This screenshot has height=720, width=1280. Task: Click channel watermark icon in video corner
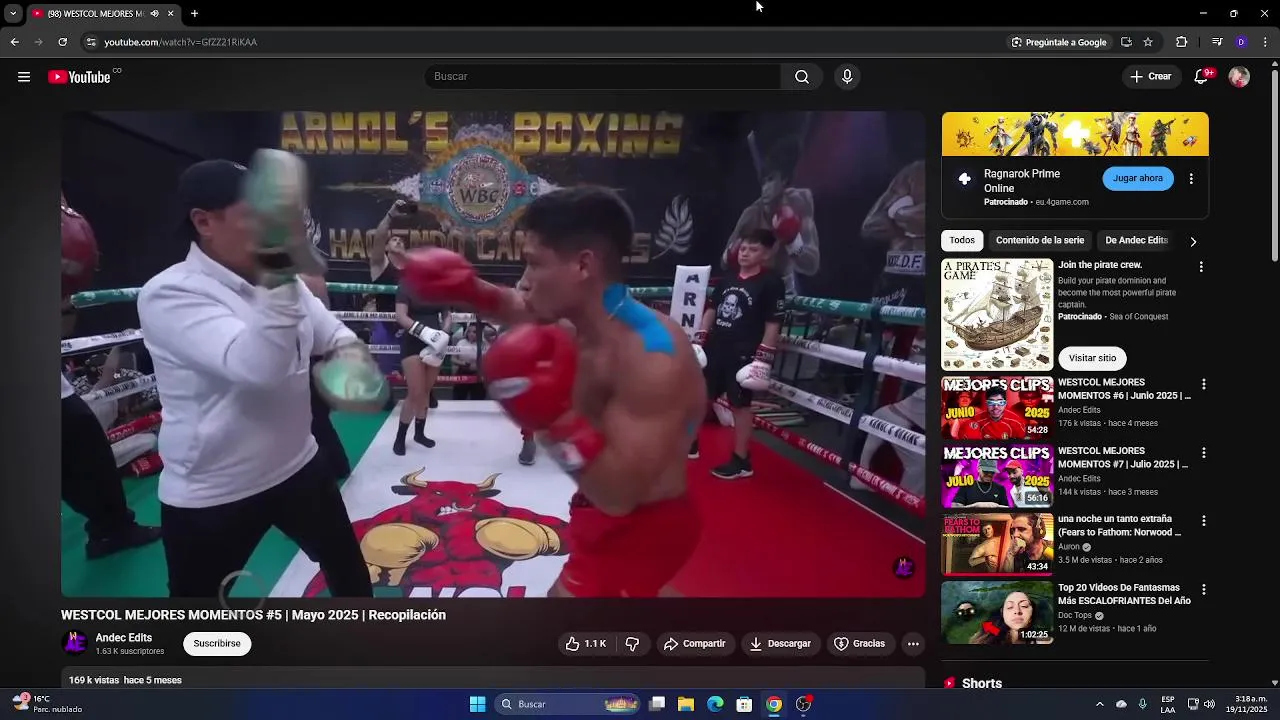click(904, 568)
